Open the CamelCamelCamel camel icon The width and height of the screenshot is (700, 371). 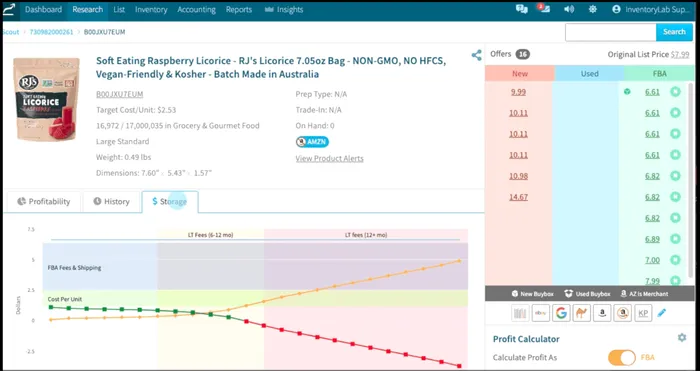(x=582, y=313)
